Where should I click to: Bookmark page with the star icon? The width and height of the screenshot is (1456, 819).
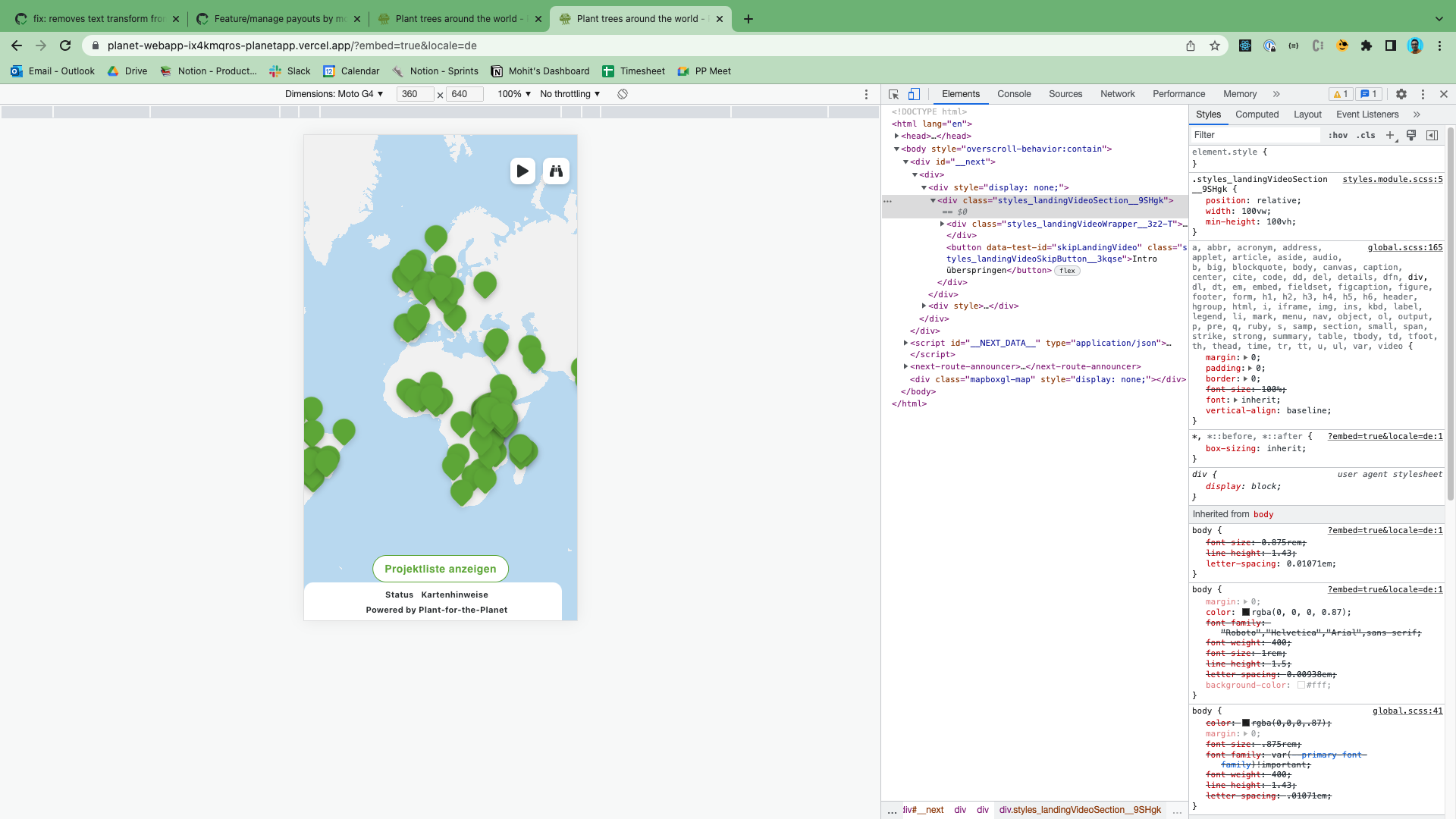(x=1215, y=45)
